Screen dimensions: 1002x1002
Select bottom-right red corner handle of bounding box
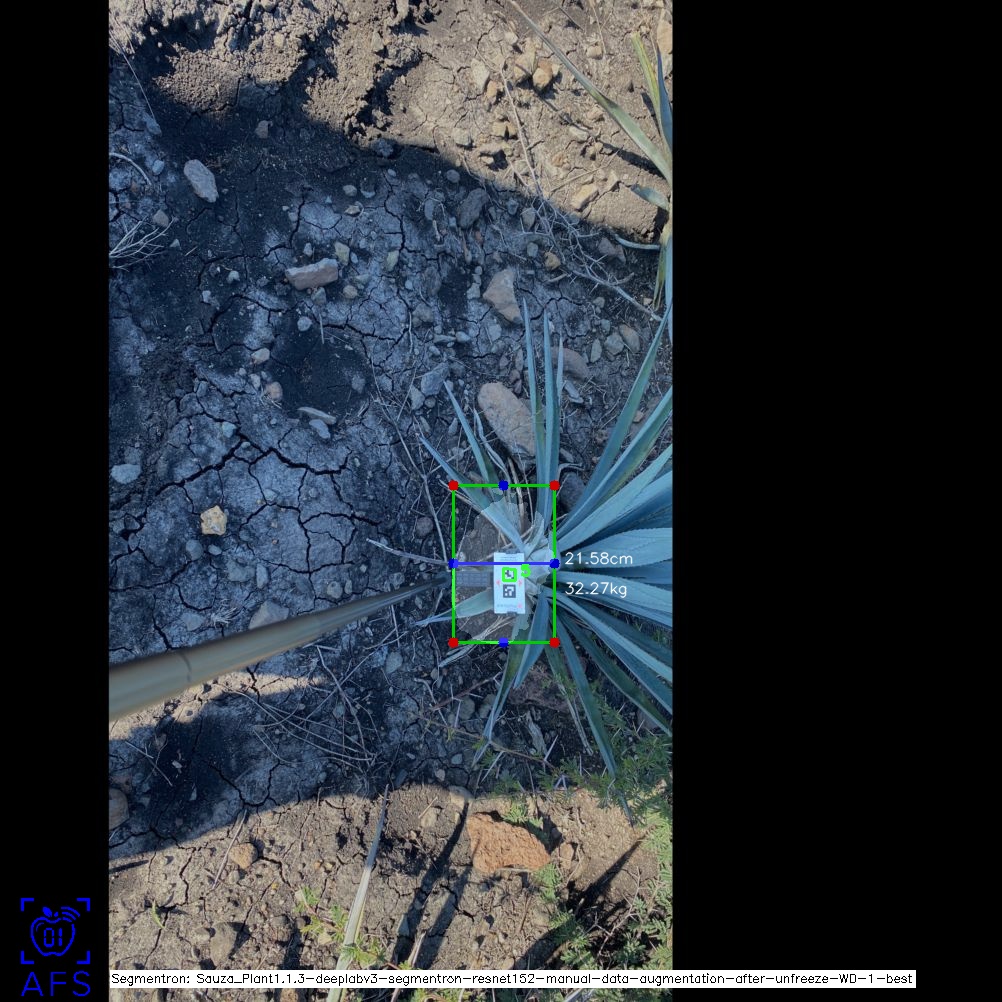point(555,642)
